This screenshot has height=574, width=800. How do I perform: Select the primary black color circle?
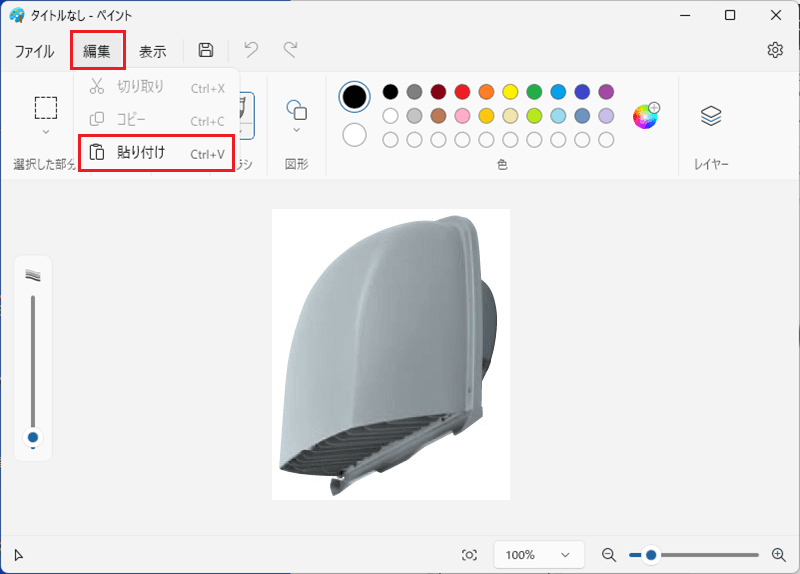pos(354,96)
